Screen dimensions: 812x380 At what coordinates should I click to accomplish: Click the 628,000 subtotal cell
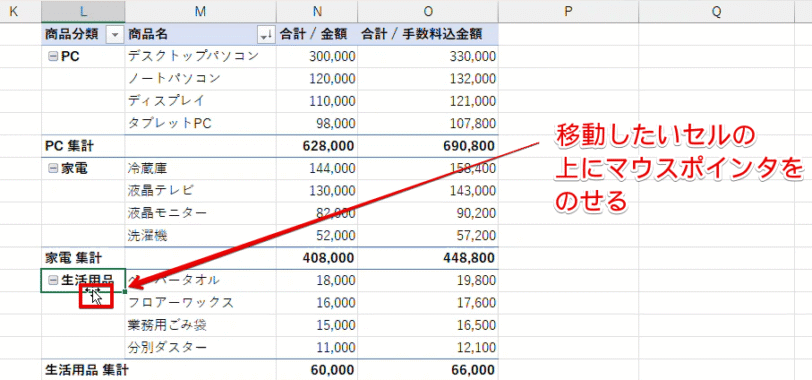tap(316, 146)
